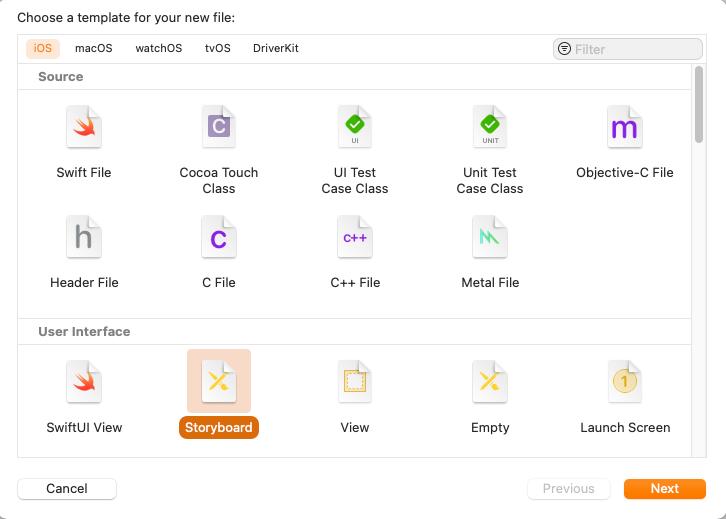This screenshot has height=519, width=726.
Task: Select the Unit Test Case Class icon
Action: (490, 126)
